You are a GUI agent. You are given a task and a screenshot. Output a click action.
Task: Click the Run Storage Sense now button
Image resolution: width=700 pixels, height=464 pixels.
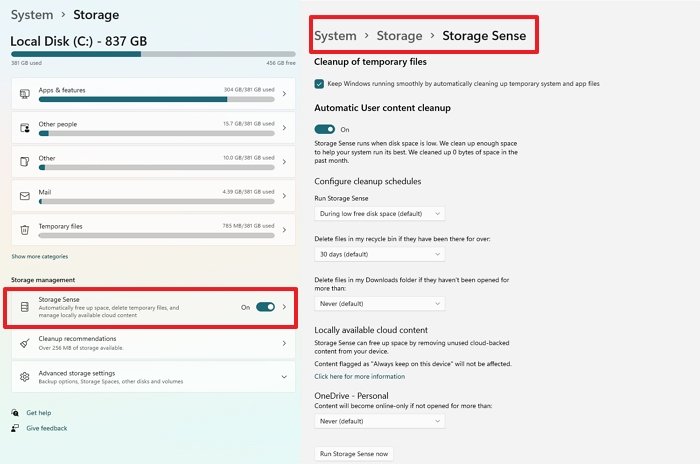[x=354, y=454]
